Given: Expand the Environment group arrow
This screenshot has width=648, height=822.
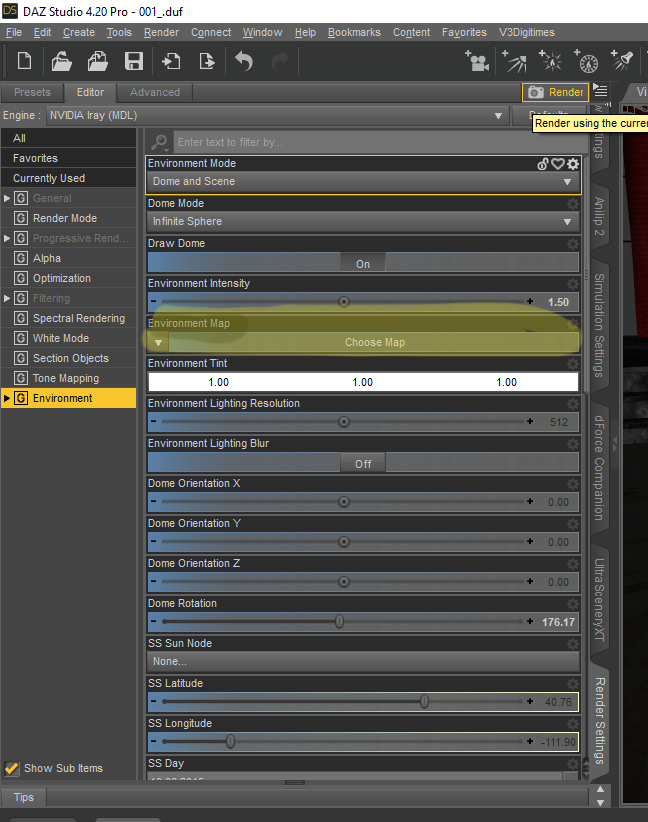Looking at the screenshot, I should click(7, 398).
